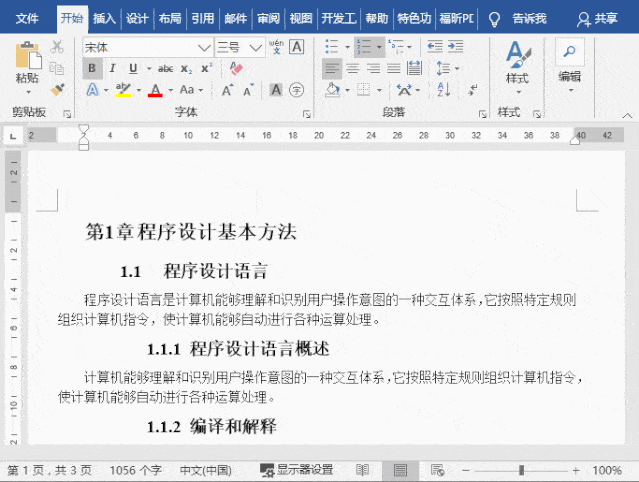Click the Format Painter brush icon
639x482 pixels.
57,90
